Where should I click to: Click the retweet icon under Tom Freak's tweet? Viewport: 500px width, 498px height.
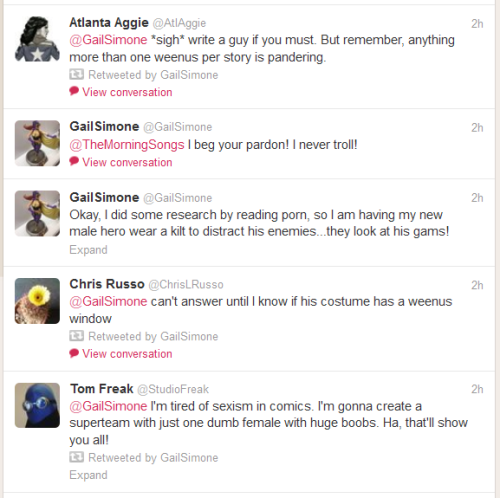tap(76, 457)
